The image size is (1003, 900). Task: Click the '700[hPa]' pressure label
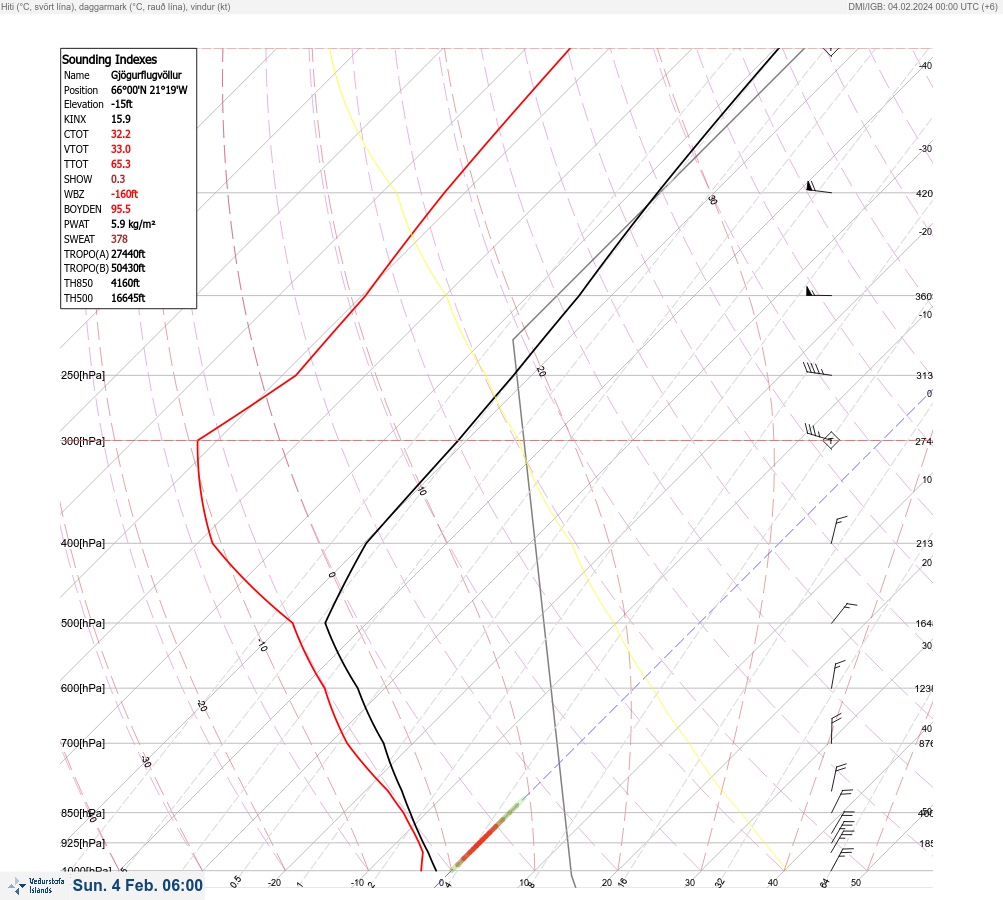pyautogui.click(x=83, y=743)
